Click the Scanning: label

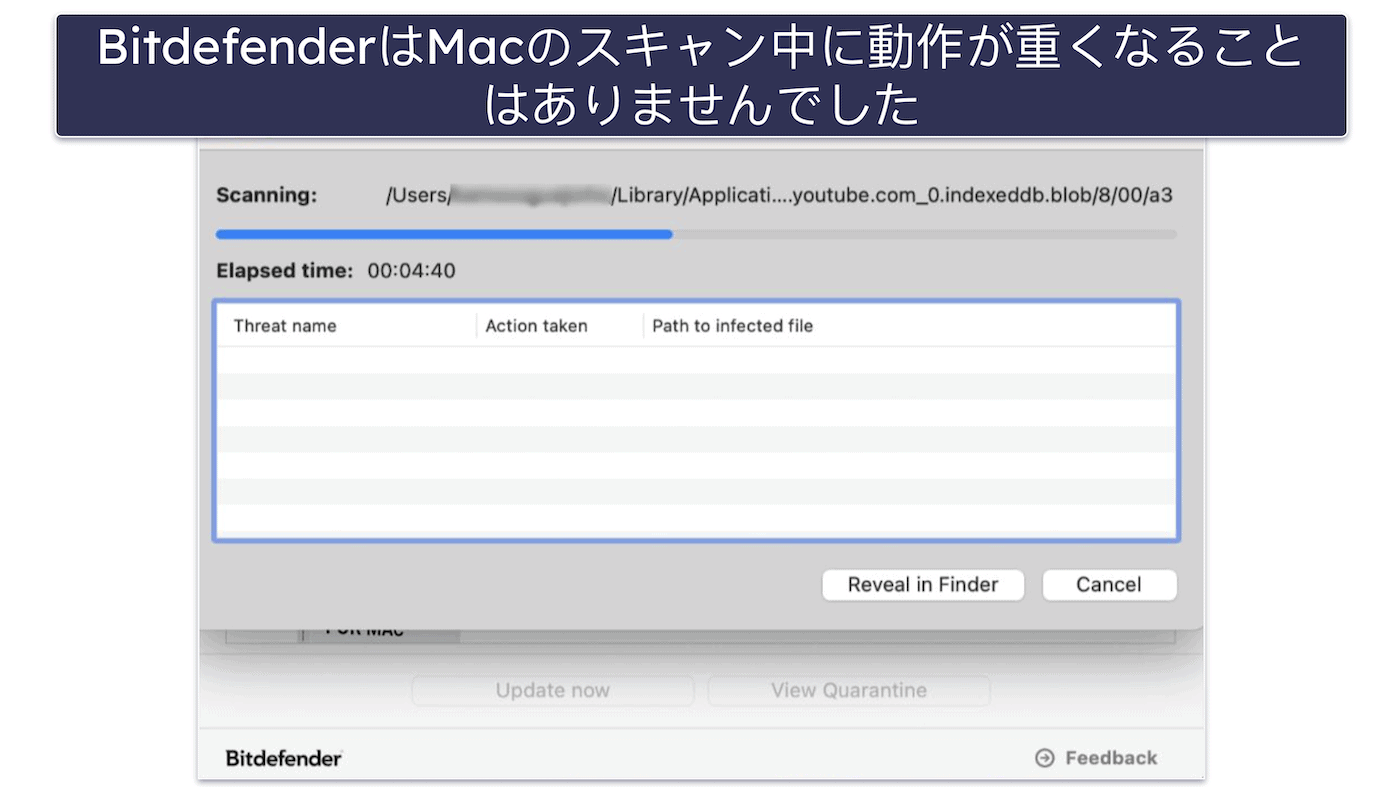[266, 195]
